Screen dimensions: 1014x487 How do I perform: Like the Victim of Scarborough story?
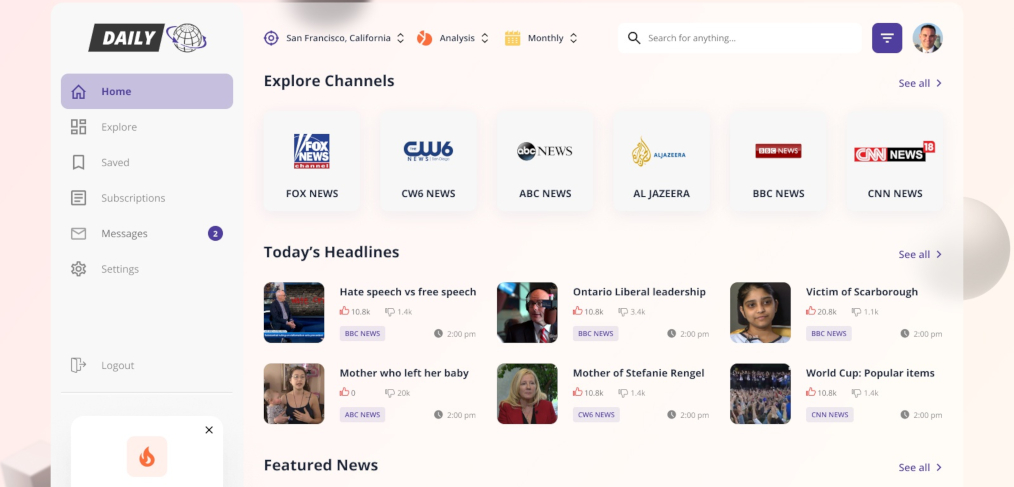pos(810,311)
